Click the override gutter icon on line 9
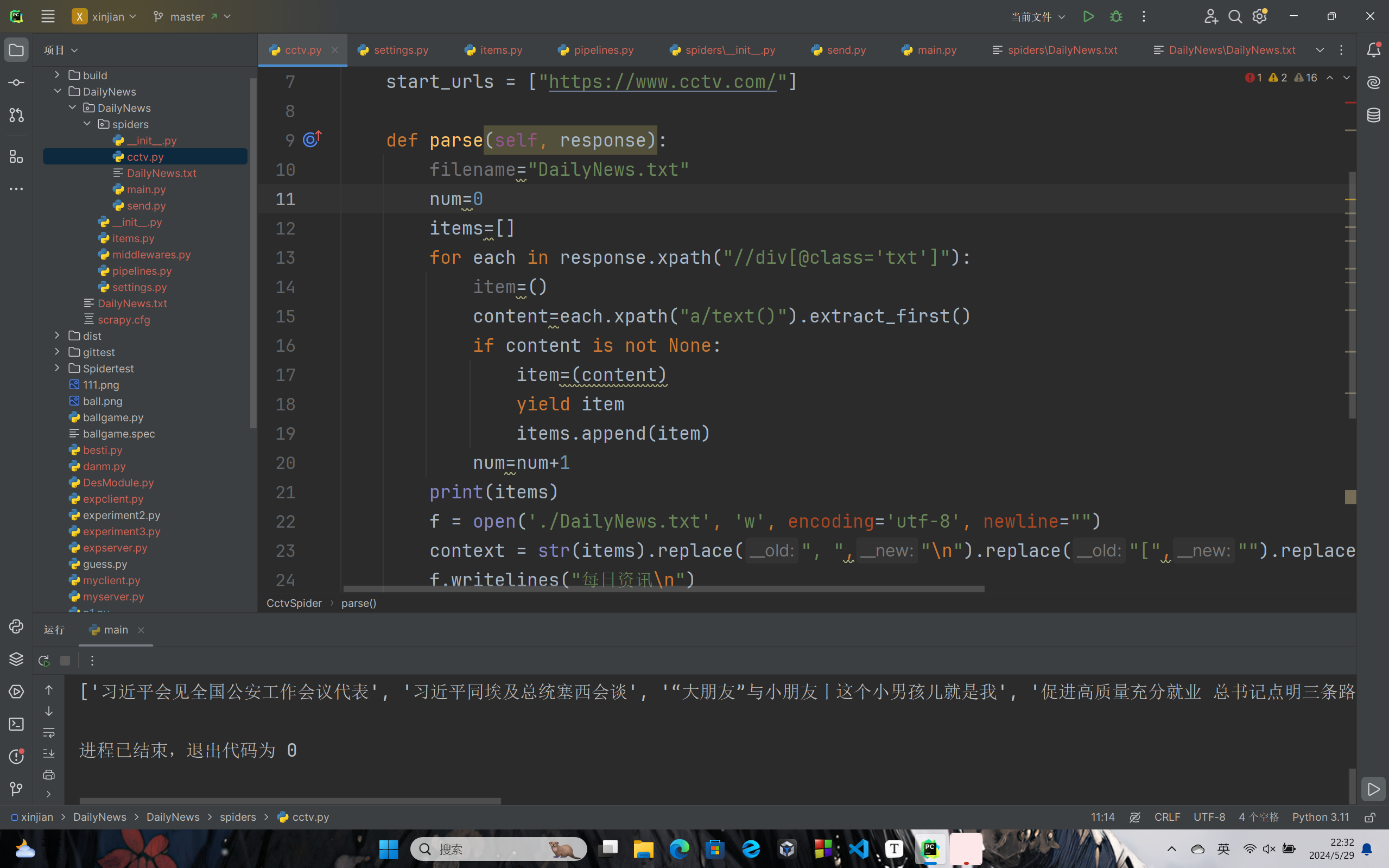1389x868 pixels. click(312, 139)
